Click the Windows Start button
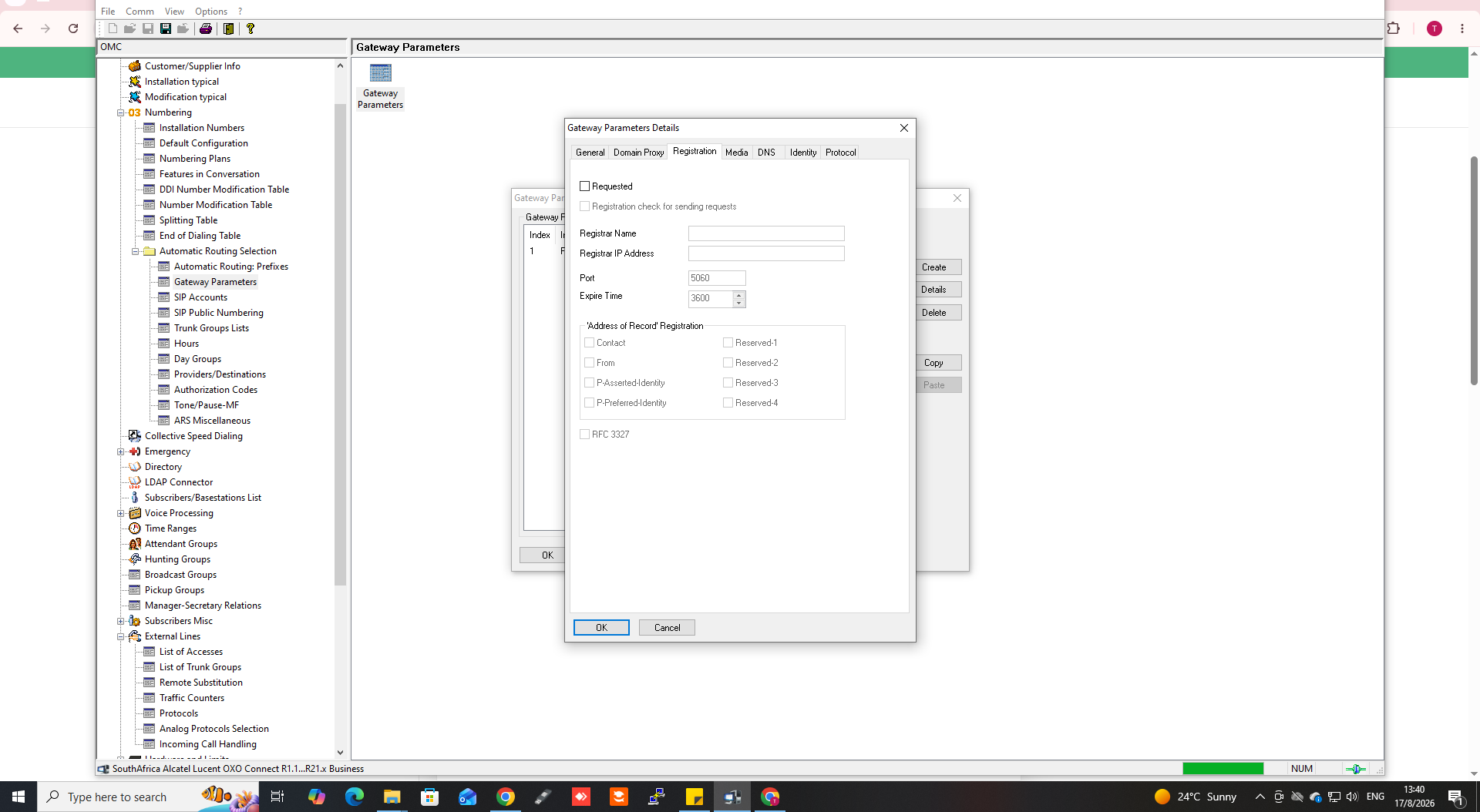Screen dimensions: 1480x812 coord(18,797)
